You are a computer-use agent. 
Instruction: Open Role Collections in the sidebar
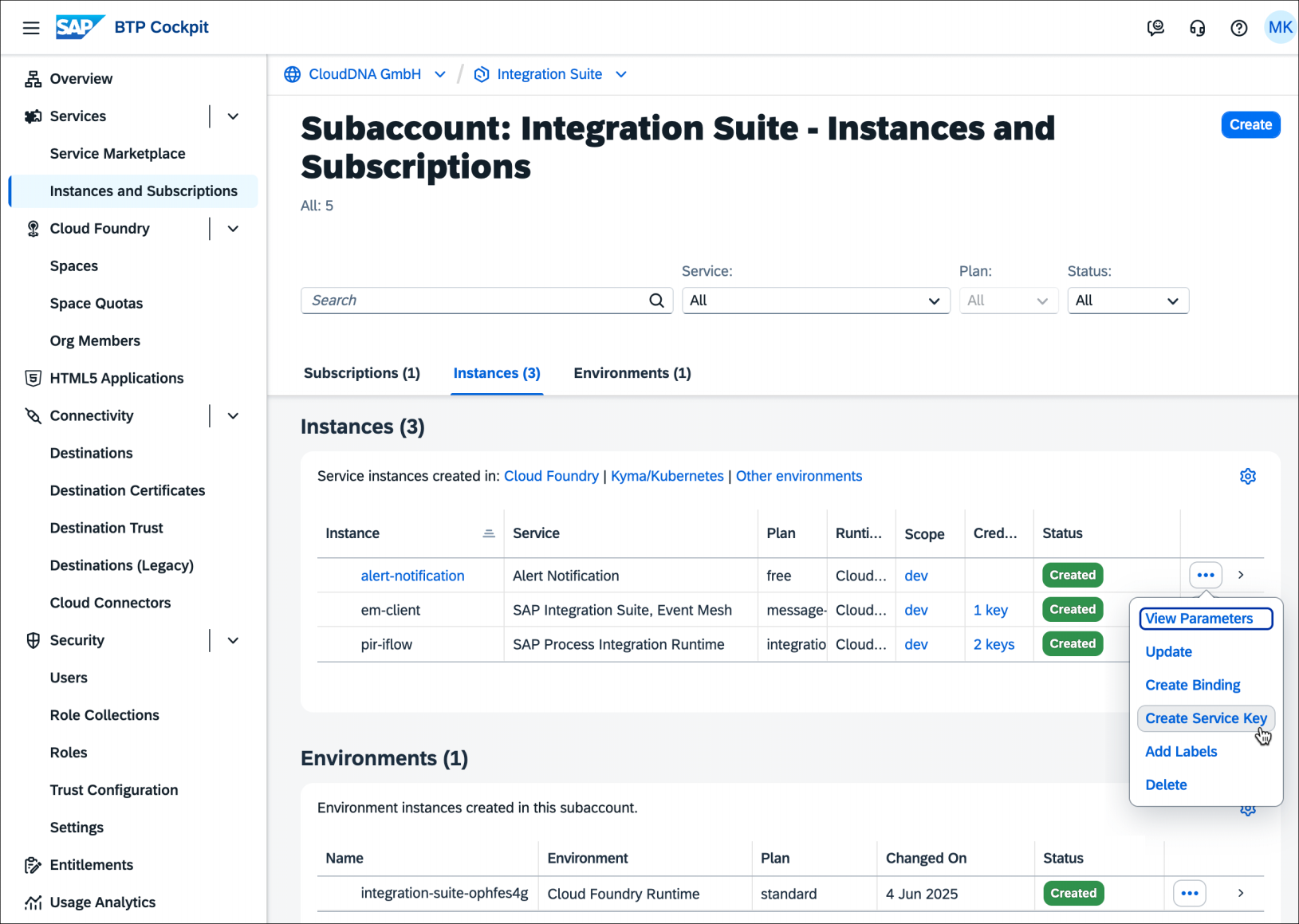click(104, 715)
